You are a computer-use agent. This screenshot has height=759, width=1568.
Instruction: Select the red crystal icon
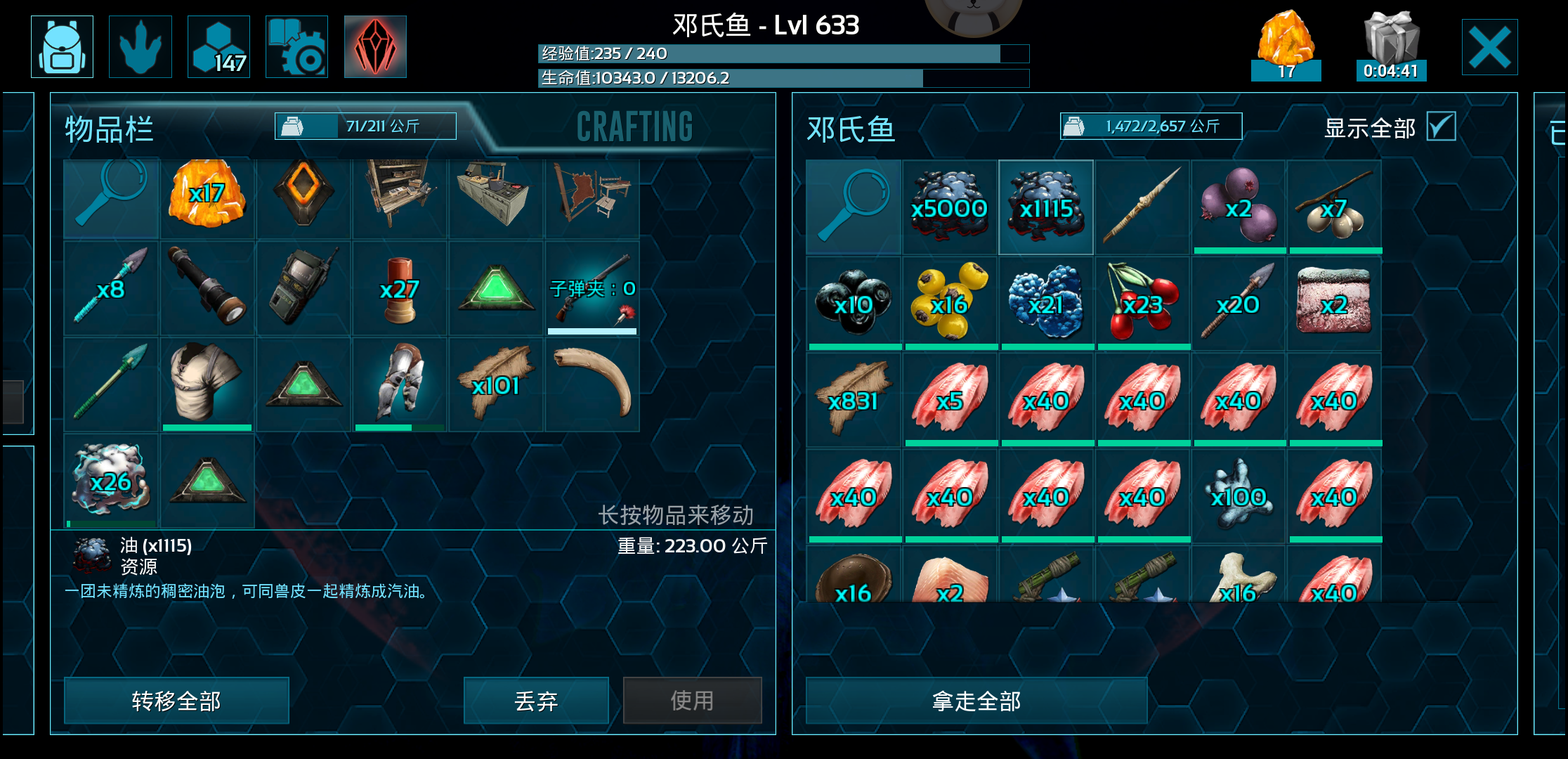(375, 46)
